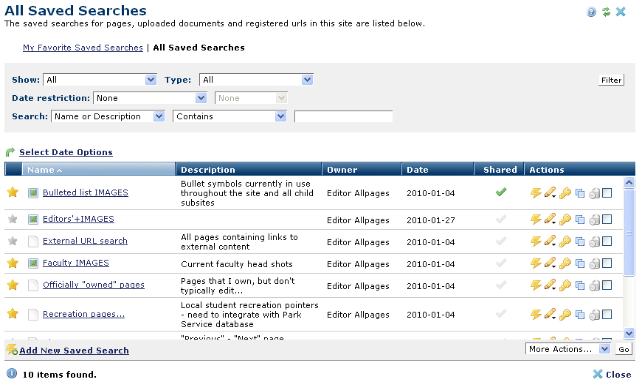Tick the checkbox for Bulleted list IMAGES row
The height and width of the screenshot is (382, 642).
coord(607,193)
